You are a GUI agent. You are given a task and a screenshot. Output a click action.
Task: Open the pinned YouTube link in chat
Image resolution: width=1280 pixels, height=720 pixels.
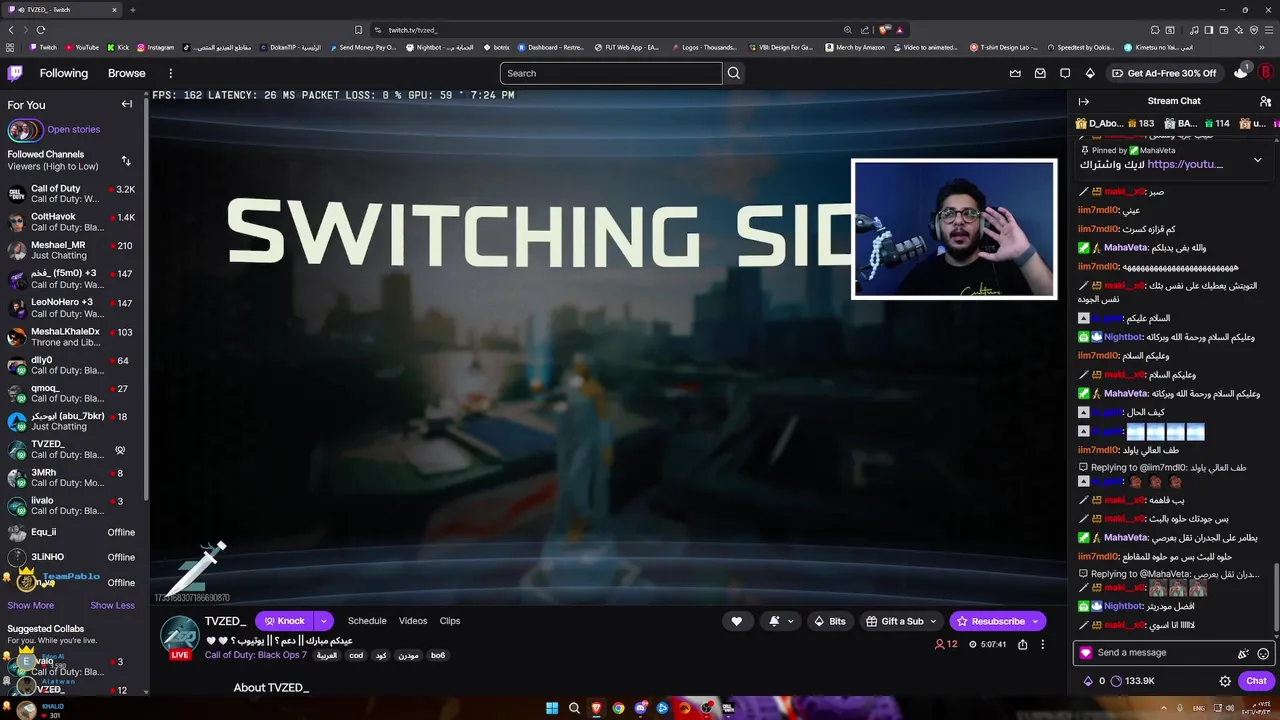(x=1185, y=164)
